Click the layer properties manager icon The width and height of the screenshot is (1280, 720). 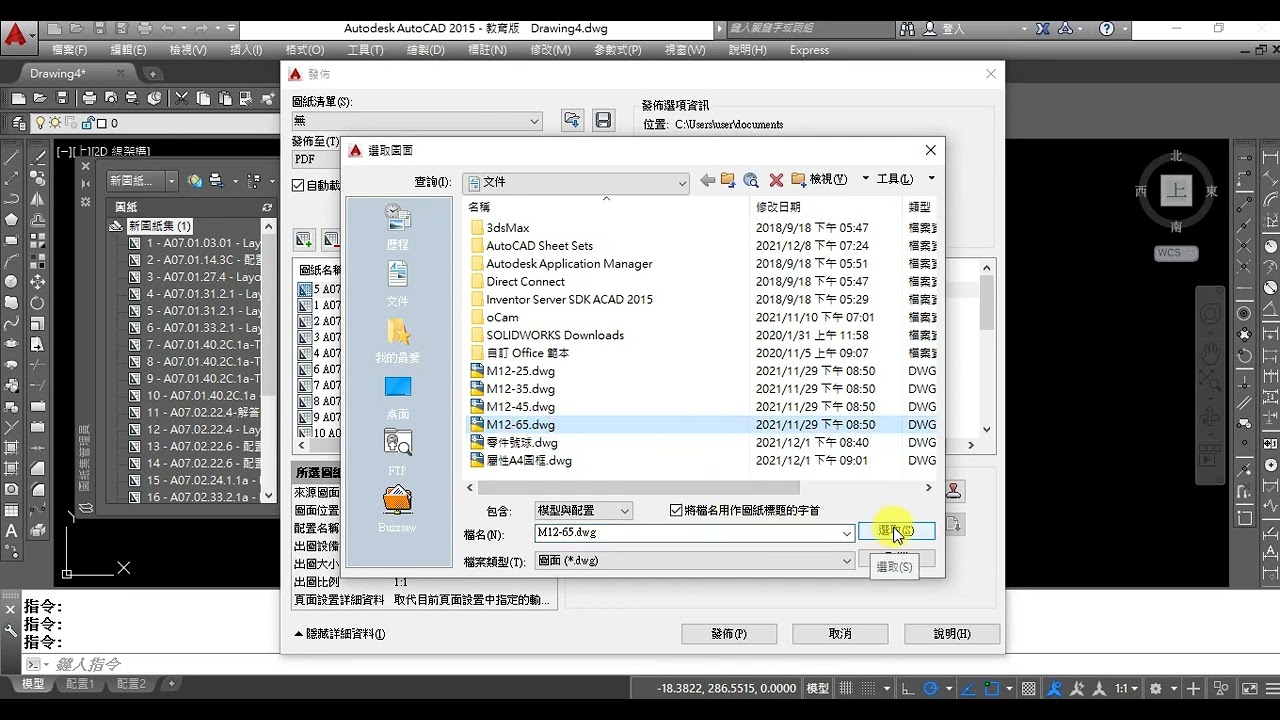tap(19, 123)
